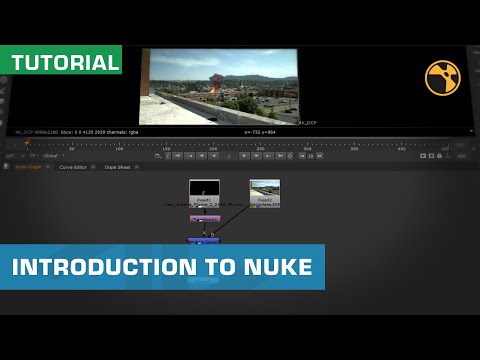The image size is (480, 360).
Task: Click timeline at frame 200
Action: tap(213, 145)
